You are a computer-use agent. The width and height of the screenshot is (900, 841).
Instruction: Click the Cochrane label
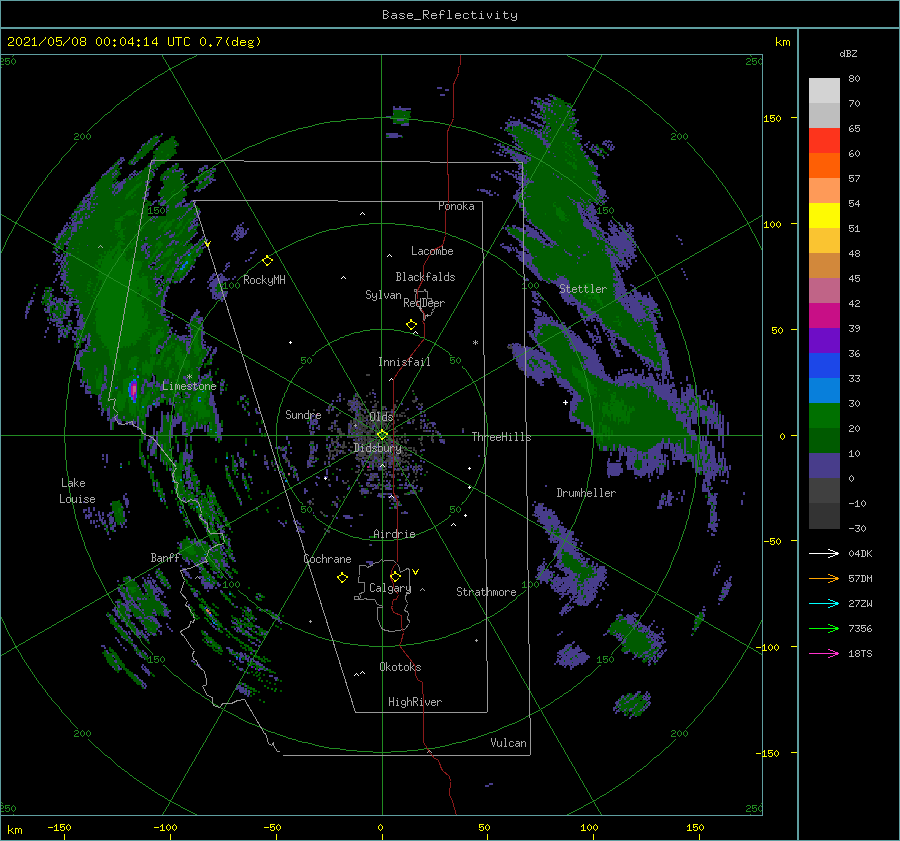[x=327, y=559]
